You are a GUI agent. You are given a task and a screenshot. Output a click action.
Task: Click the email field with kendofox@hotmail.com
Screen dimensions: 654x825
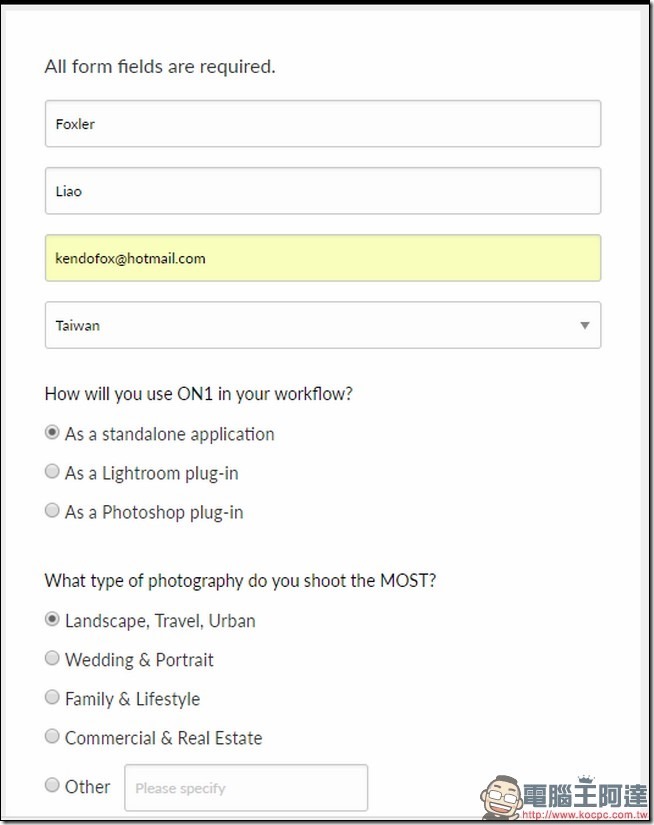click(x=323, y=258)
